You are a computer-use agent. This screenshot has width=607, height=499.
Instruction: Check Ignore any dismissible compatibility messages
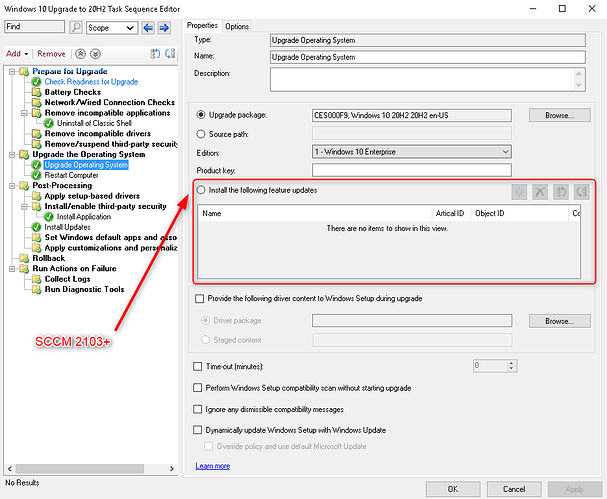[197, 409]
